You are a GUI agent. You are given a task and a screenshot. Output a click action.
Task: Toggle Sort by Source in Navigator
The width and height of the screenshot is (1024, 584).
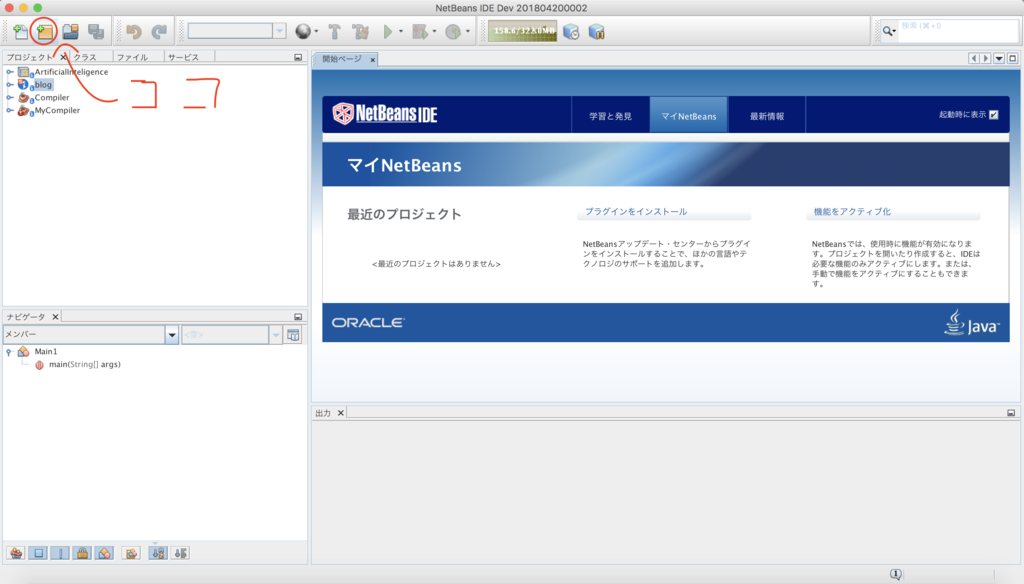coord(180,553)
